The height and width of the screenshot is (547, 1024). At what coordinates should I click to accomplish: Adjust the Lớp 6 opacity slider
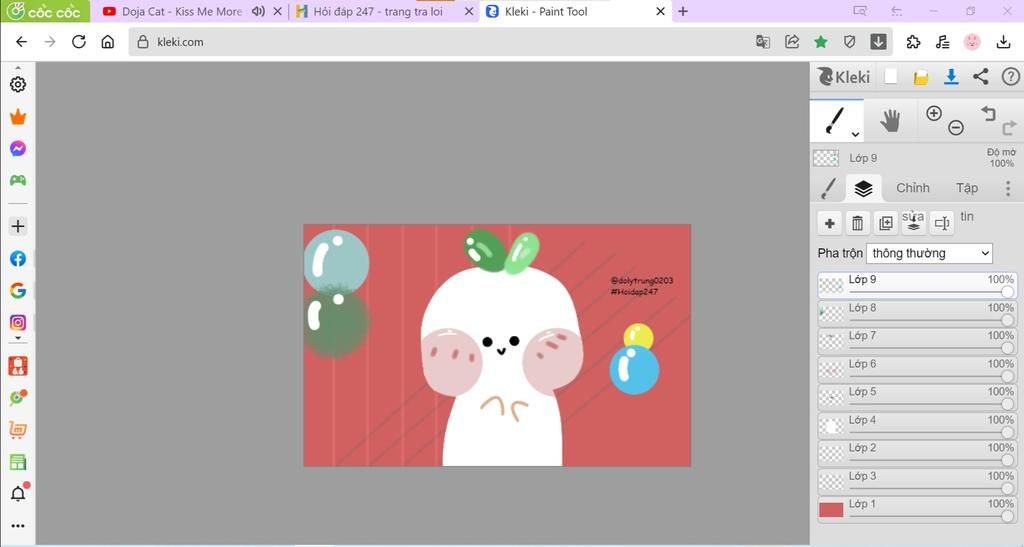[931, 376]
